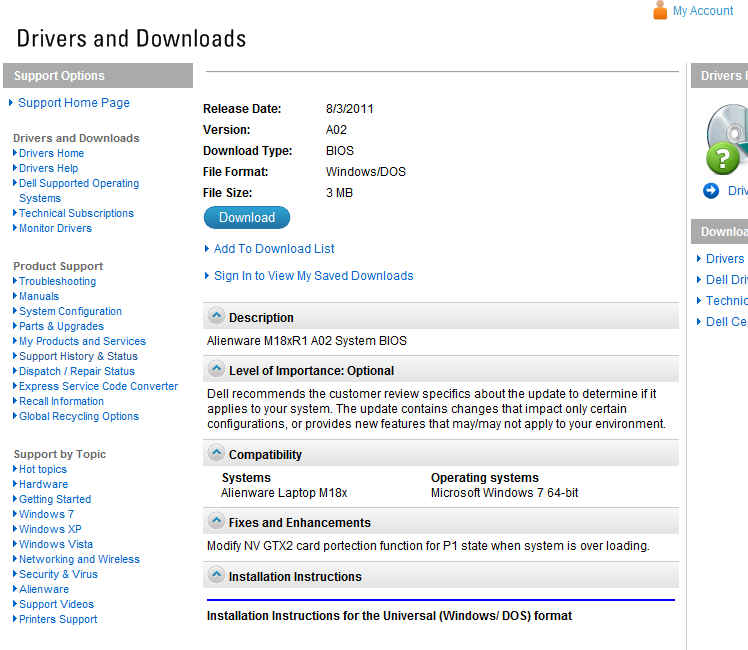Image resolution: width=748 pixels, height=650 pixels.
Task: Open Global Recycling Options
Action: click(79, 416)
